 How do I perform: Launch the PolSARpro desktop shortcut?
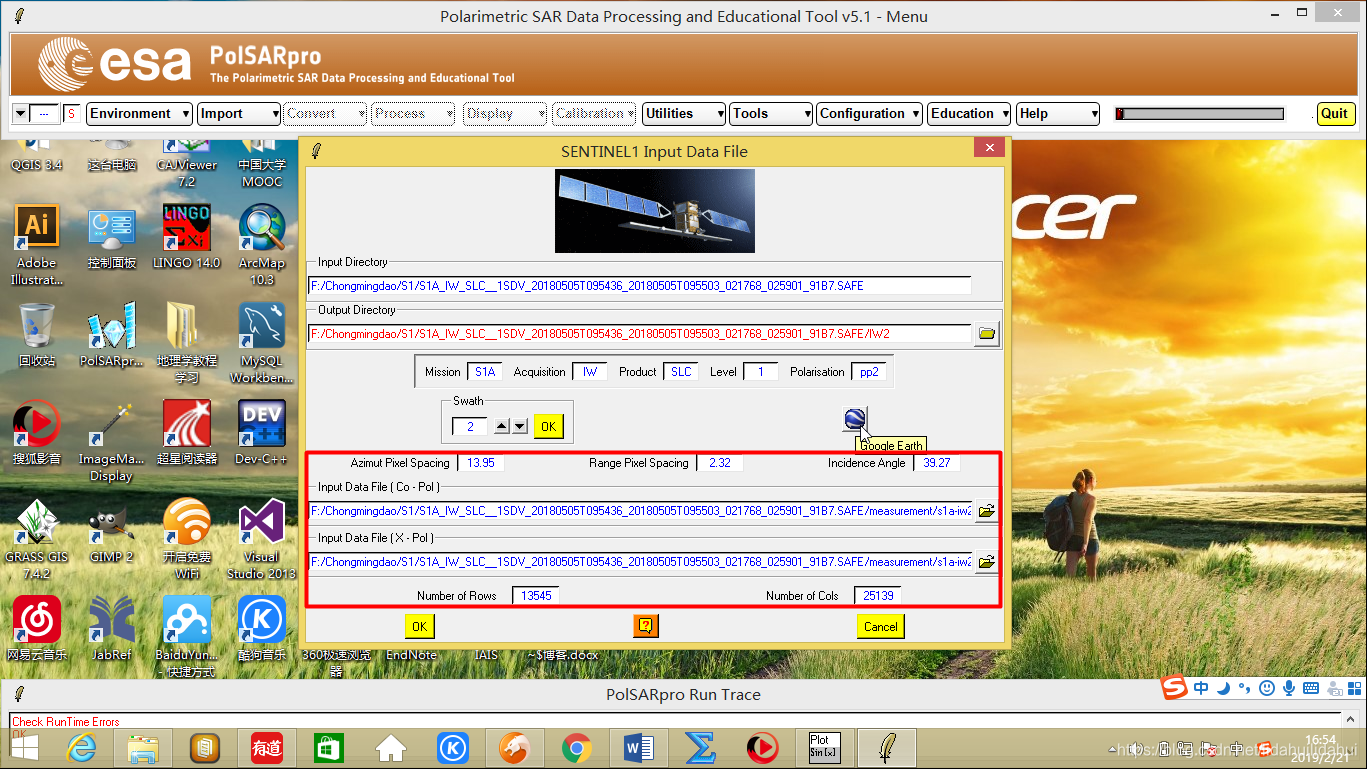tap(111, 335)
